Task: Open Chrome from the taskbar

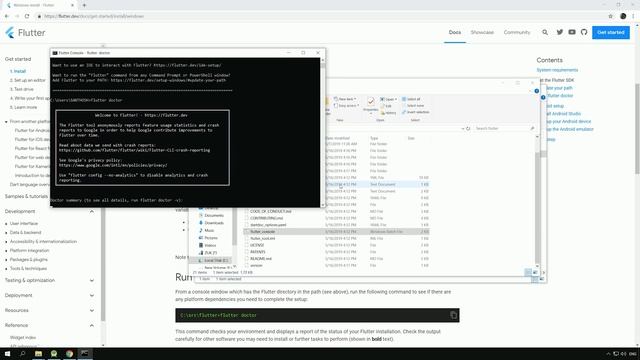Action: pyautogui.click(x=69, y=353)
